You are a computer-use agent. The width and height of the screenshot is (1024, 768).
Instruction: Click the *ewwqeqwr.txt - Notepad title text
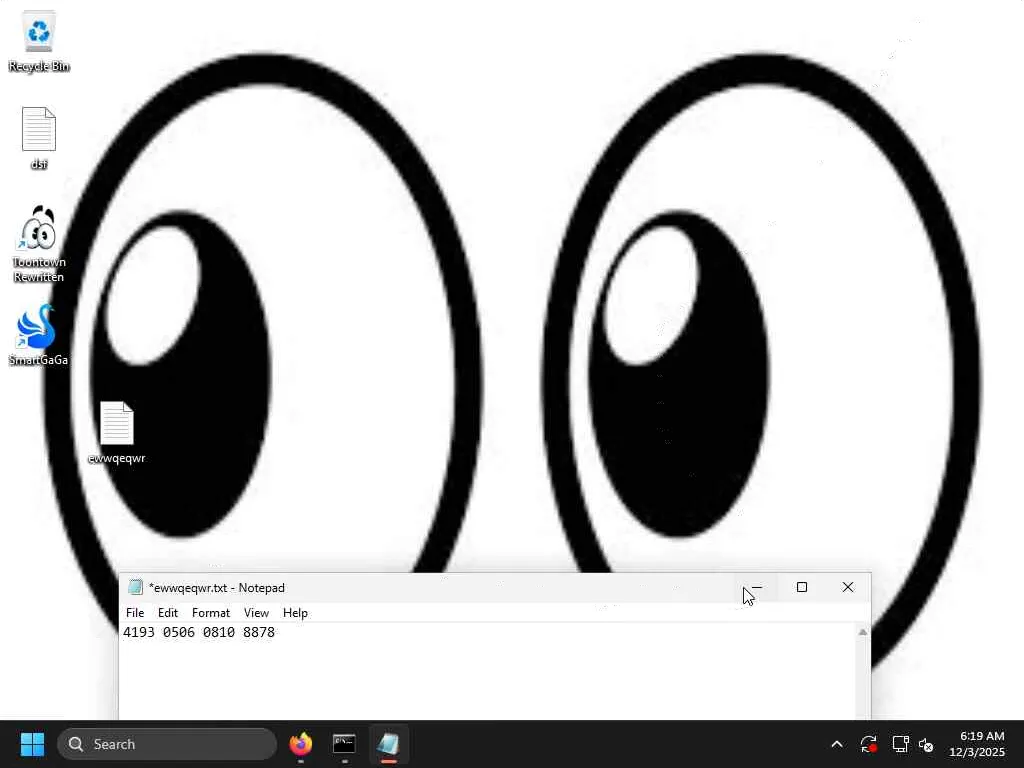tap(217, 588)
